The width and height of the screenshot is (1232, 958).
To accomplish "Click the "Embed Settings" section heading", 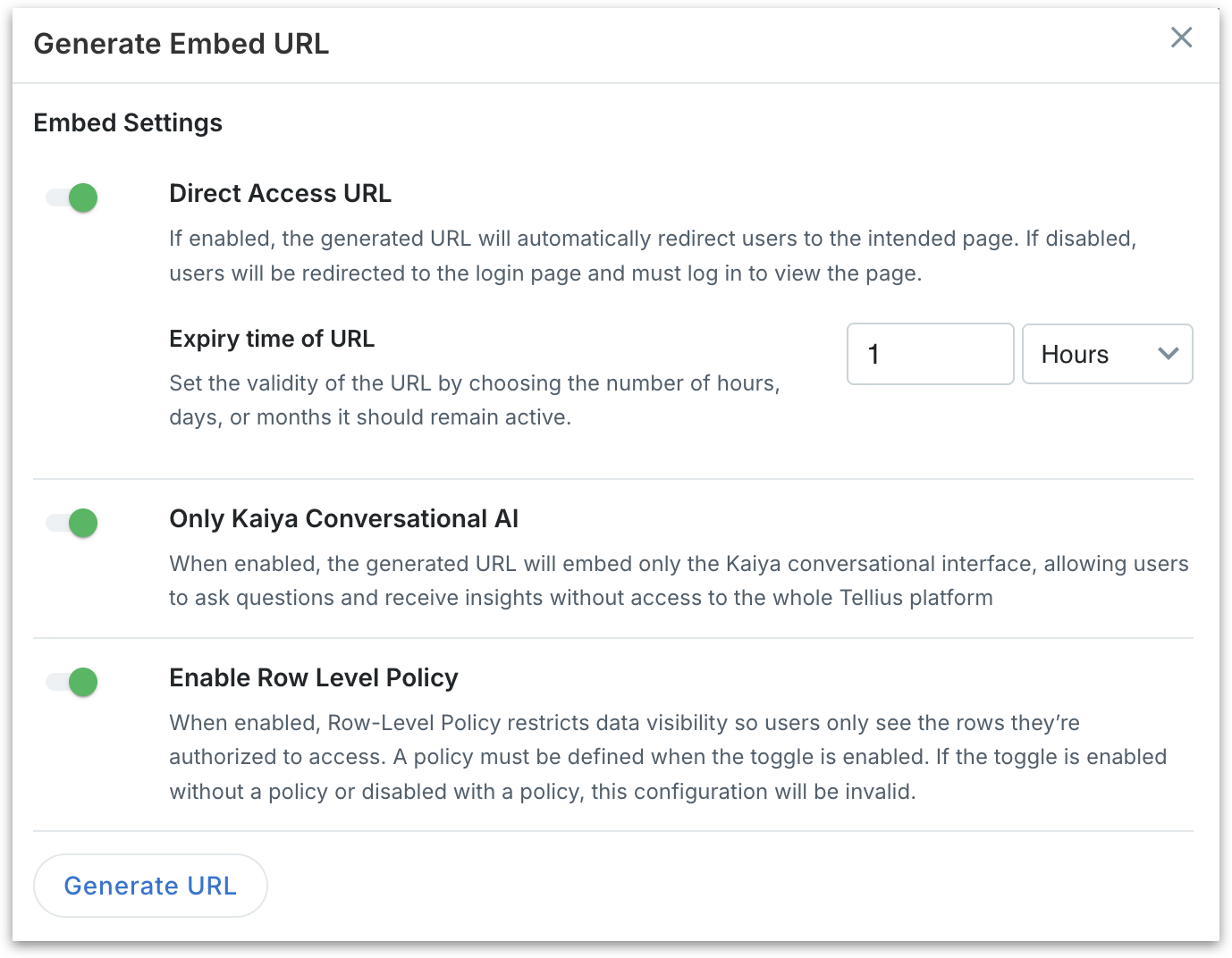I will tap(128, 122).
